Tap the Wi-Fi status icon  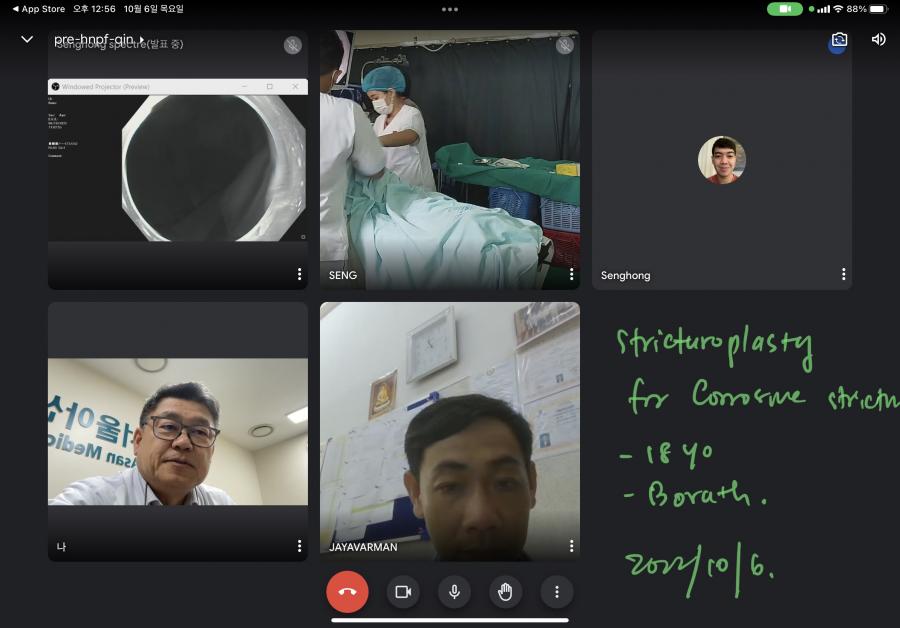point(838,9)
